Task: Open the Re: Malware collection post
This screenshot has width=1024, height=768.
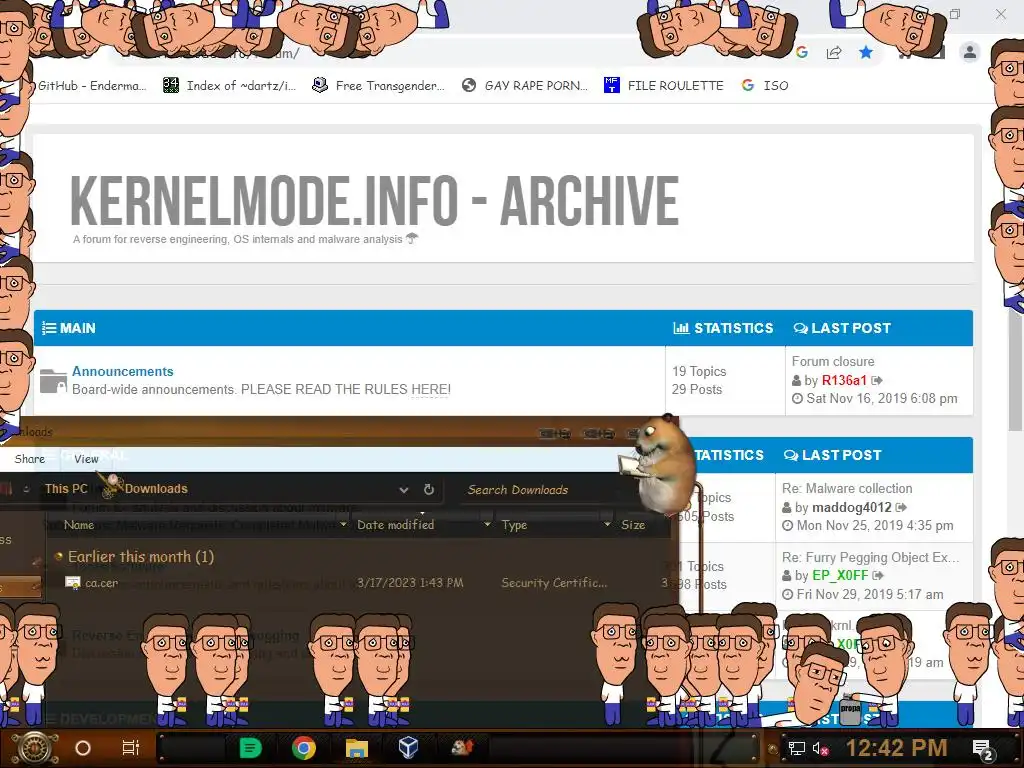Action: click(x=847, y=488)
